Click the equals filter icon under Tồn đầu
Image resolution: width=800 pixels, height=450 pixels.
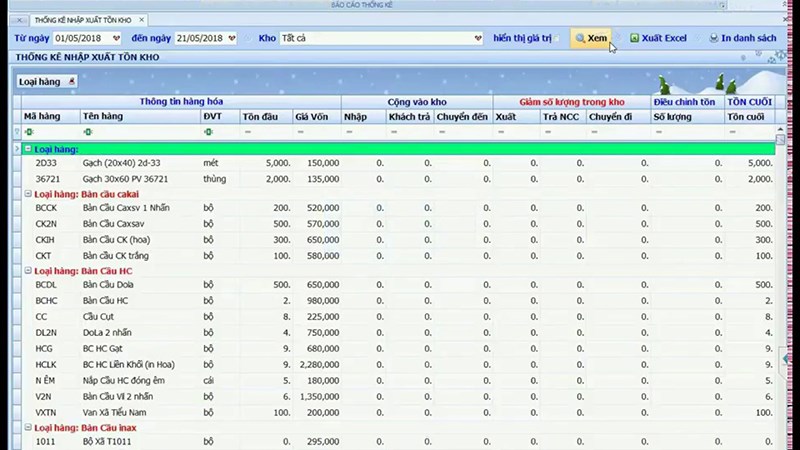click(247, 132)
